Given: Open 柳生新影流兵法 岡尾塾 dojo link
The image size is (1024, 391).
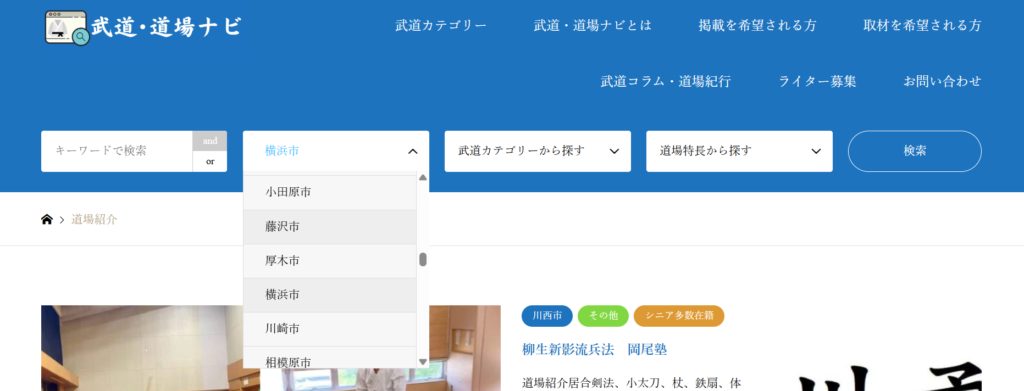Looking at the screenshot, I should click(x=594, y=350).
